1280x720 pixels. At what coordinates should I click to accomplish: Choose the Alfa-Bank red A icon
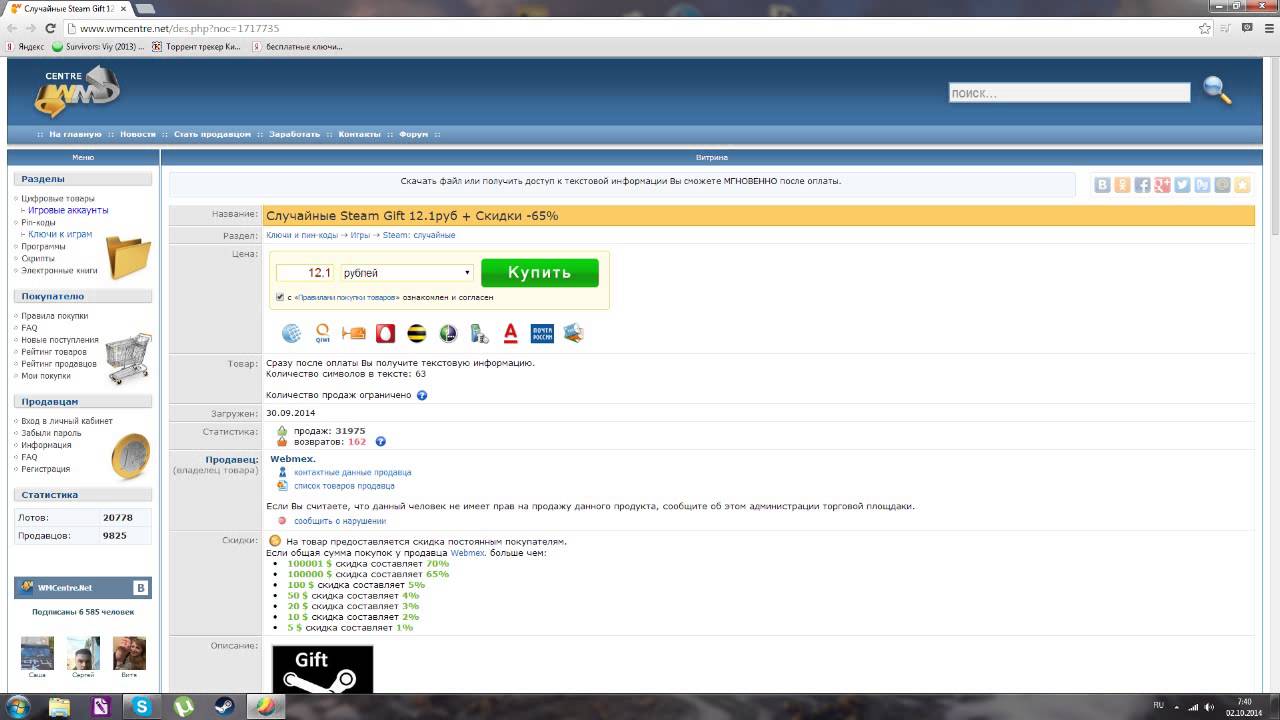(x=510, y=333)
